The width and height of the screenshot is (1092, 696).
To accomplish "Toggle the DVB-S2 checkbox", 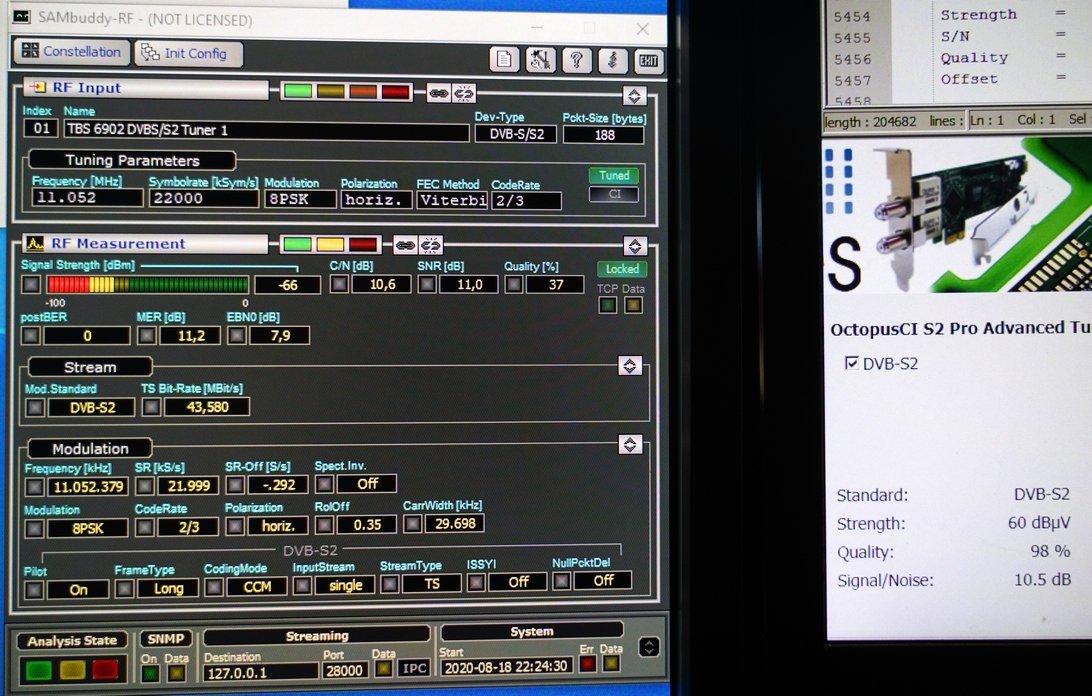I will click(x=851, y=363).
